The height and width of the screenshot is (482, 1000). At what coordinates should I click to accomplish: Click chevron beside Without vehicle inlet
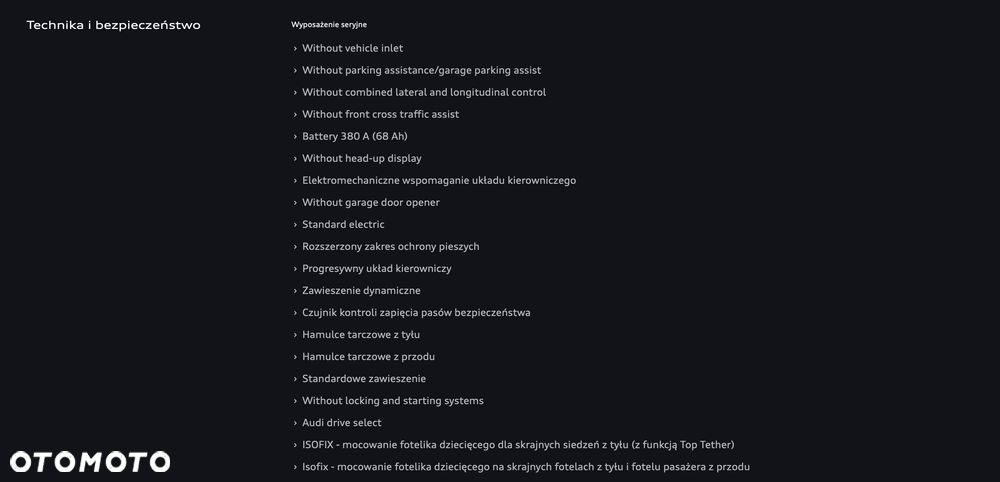point(295,48)
